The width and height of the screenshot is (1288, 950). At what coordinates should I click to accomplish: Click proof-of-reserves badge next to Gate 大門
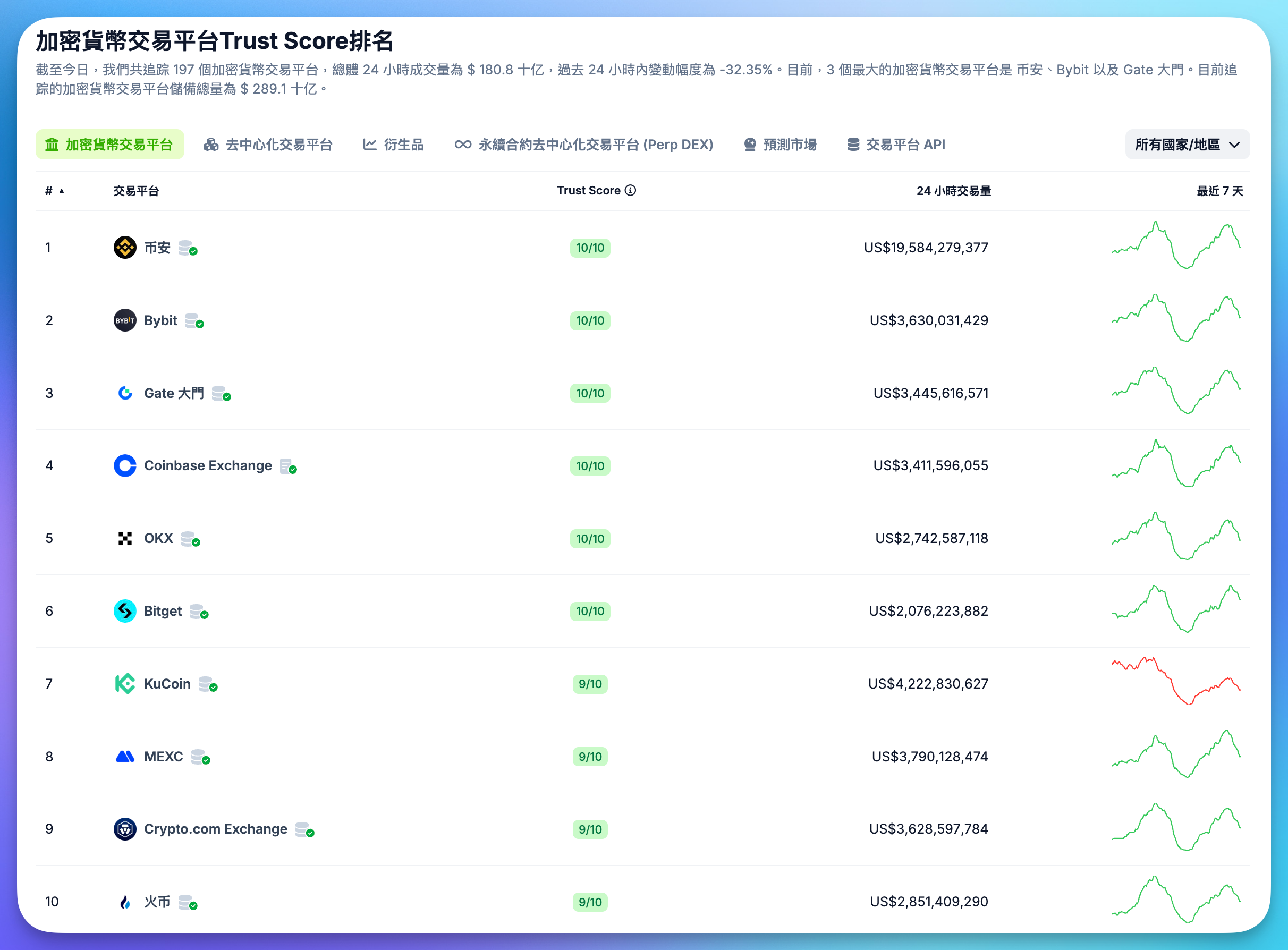pyautogui.click(x=221, y=394)
